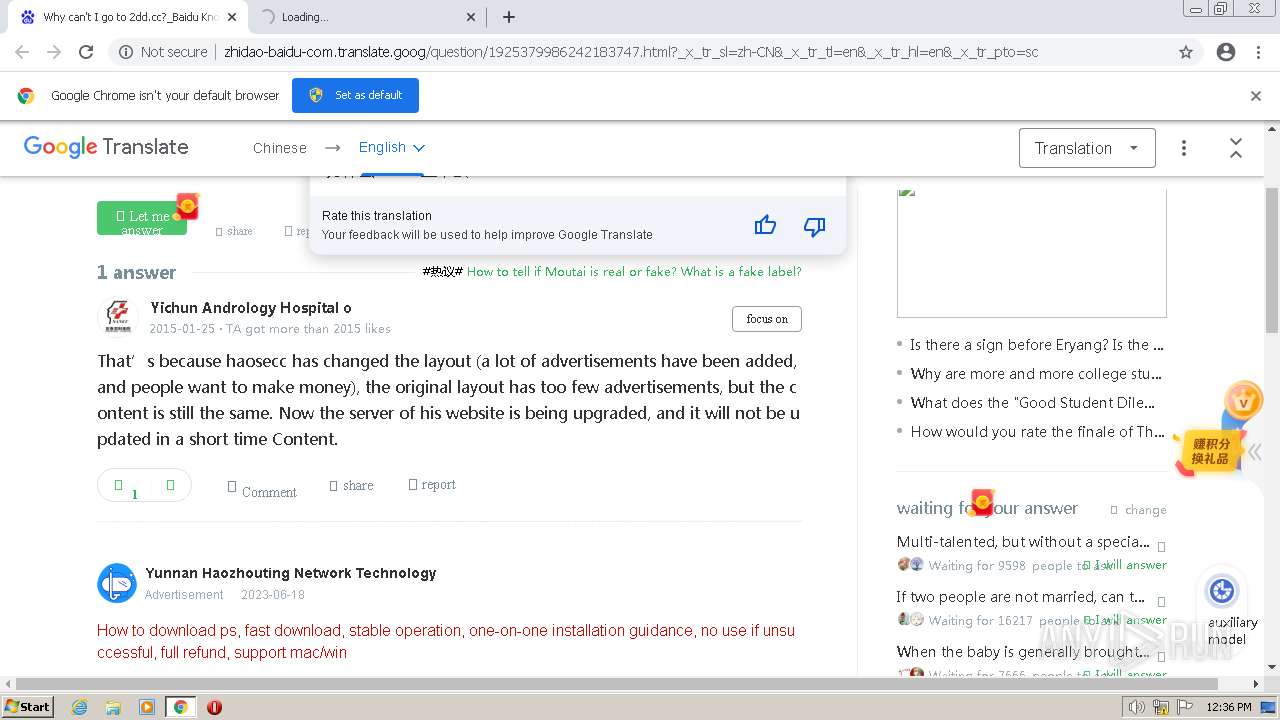Viewport: 1280px width, 720px height.
Task: Select Chinese source language
Action: coord(280,148)
